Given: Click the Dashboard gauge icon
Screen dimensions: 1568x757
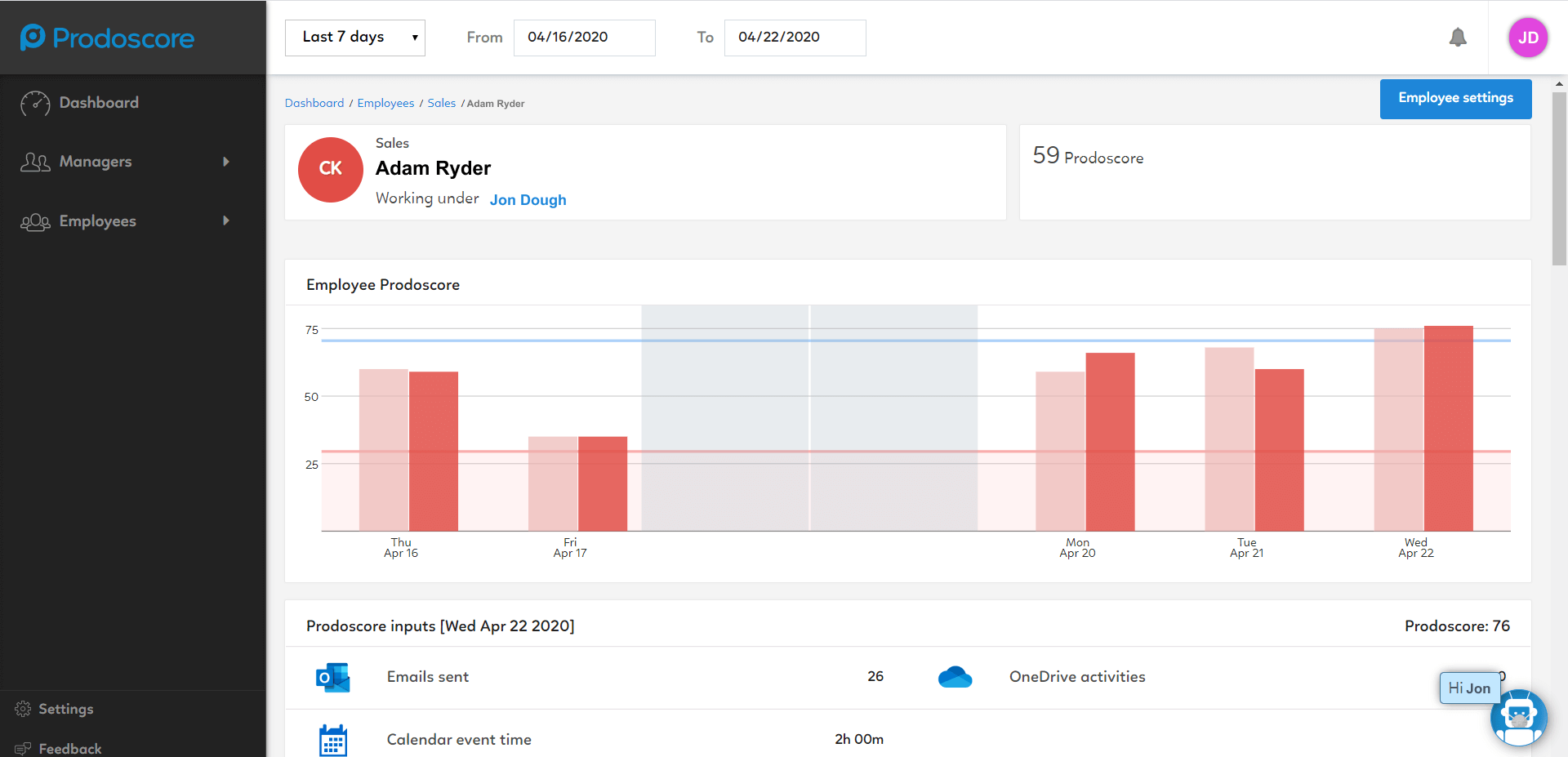Looking at the screenshot, I should (34, 103).
